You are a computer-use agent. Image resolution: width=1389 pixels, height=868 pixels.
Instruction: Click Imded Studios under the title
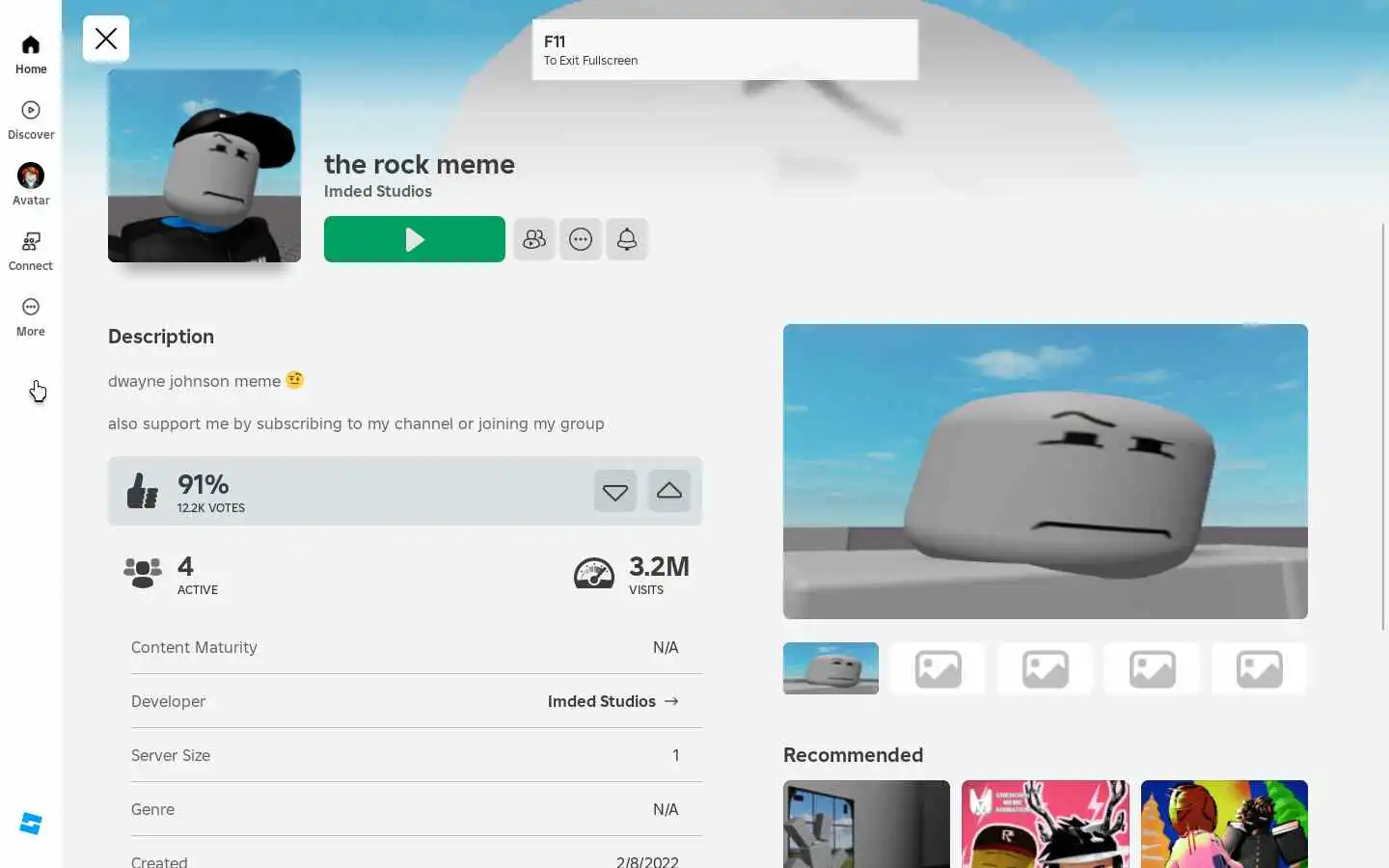click(x=378, y=191)
